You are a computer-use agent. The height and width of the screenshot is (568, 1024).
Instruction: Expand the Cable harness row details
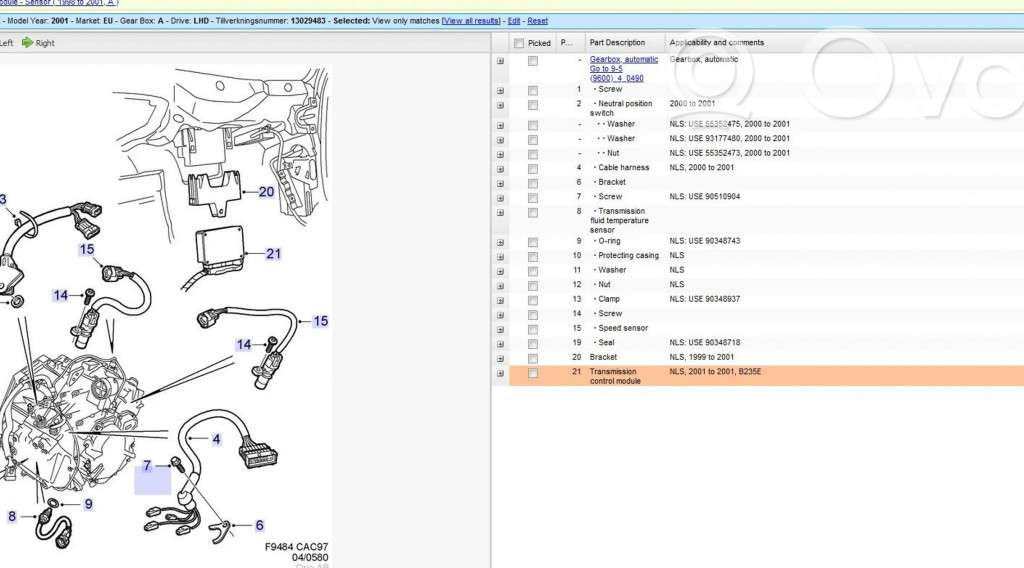coord(500,168)
